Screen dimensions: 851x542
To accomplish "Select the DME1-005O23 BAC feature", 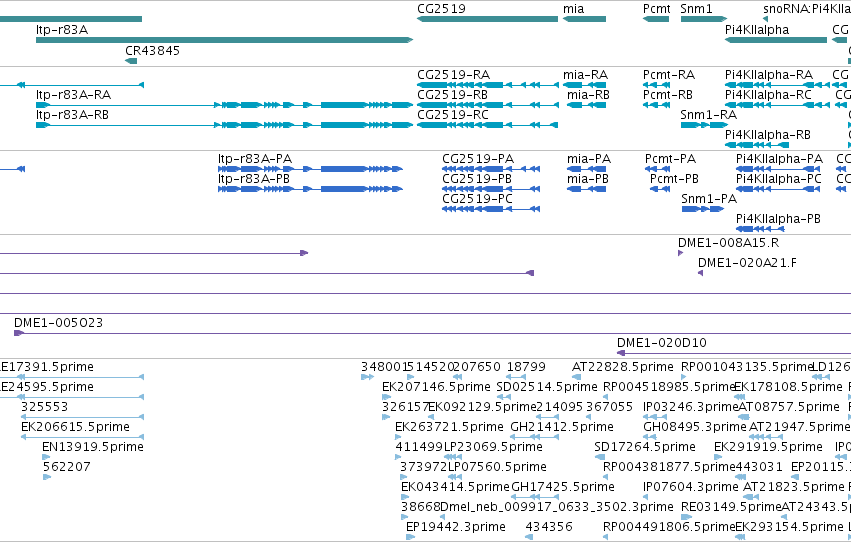I will tap(433, 333).
